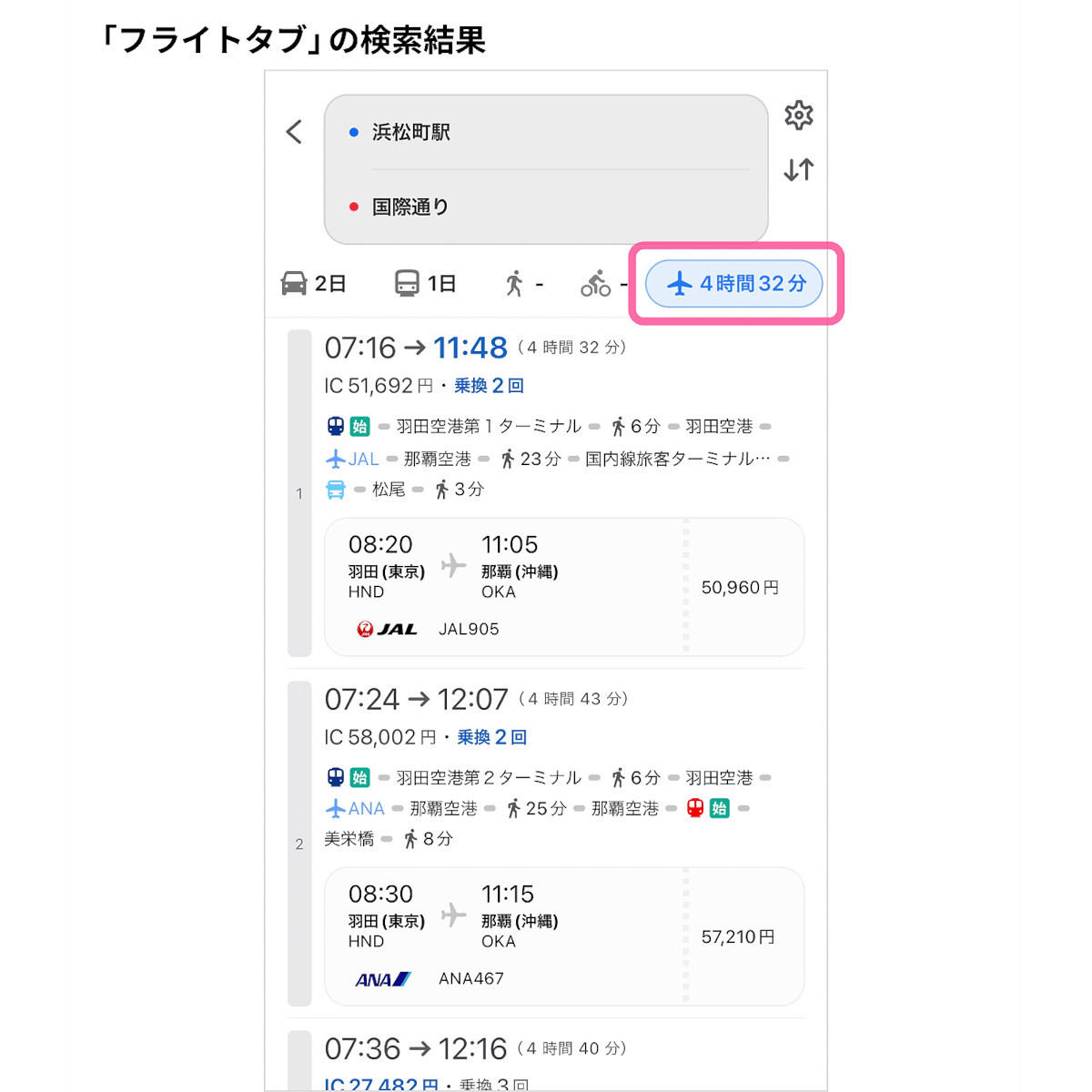This screenshot has height=1092, width=1092.
Task: Click IC 58,002円 fare text
Action: tap(380, 737)
